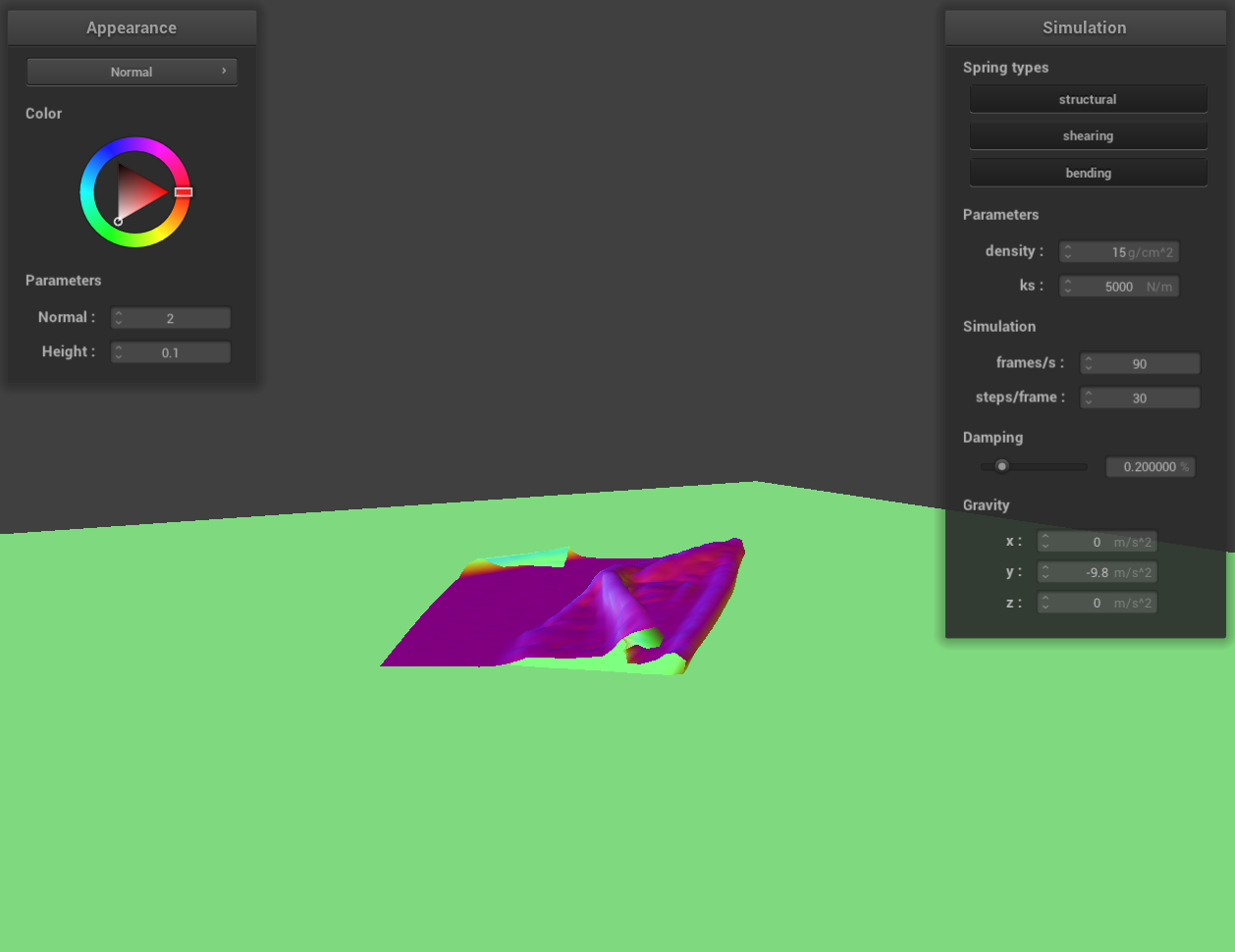This screenshot has height=952, width=1235.
Task: Pick a shade in the color triangle
Action: click(x=139, y=191)
